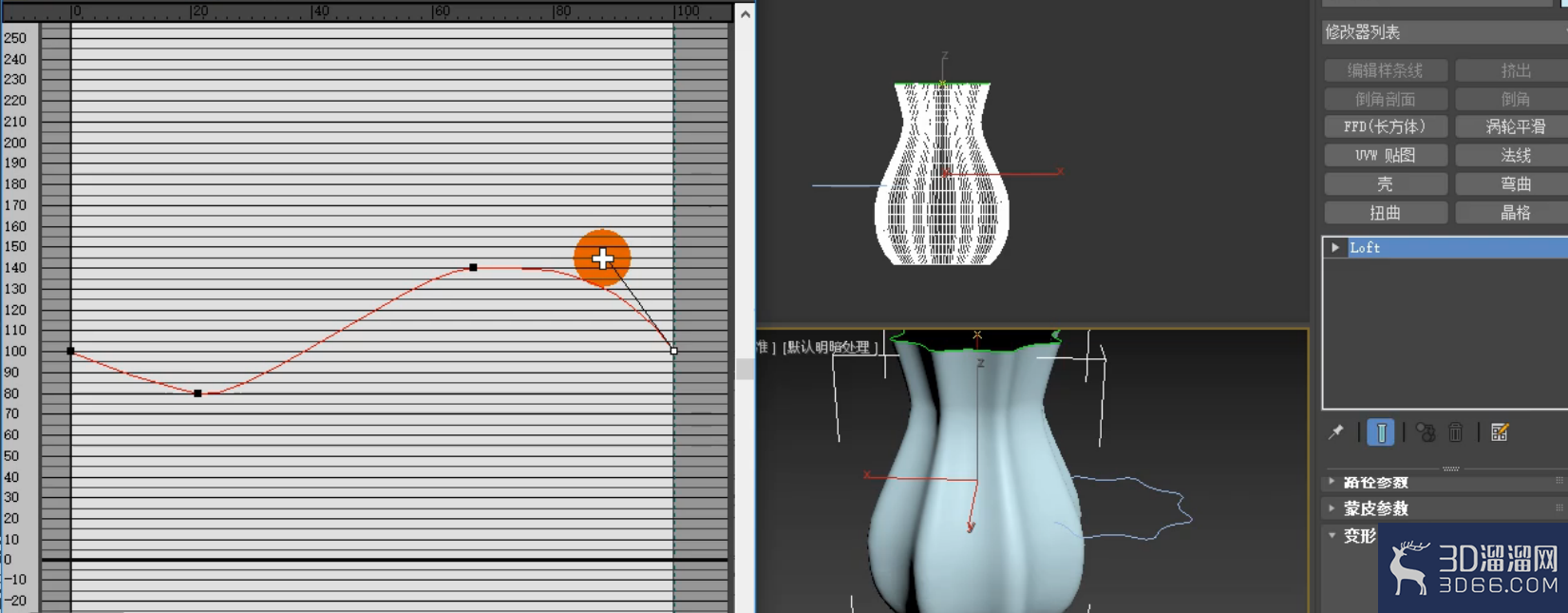The image size is (1568, 613).
Task: Apply the 壳 modifier
Action: point(1386,184)
